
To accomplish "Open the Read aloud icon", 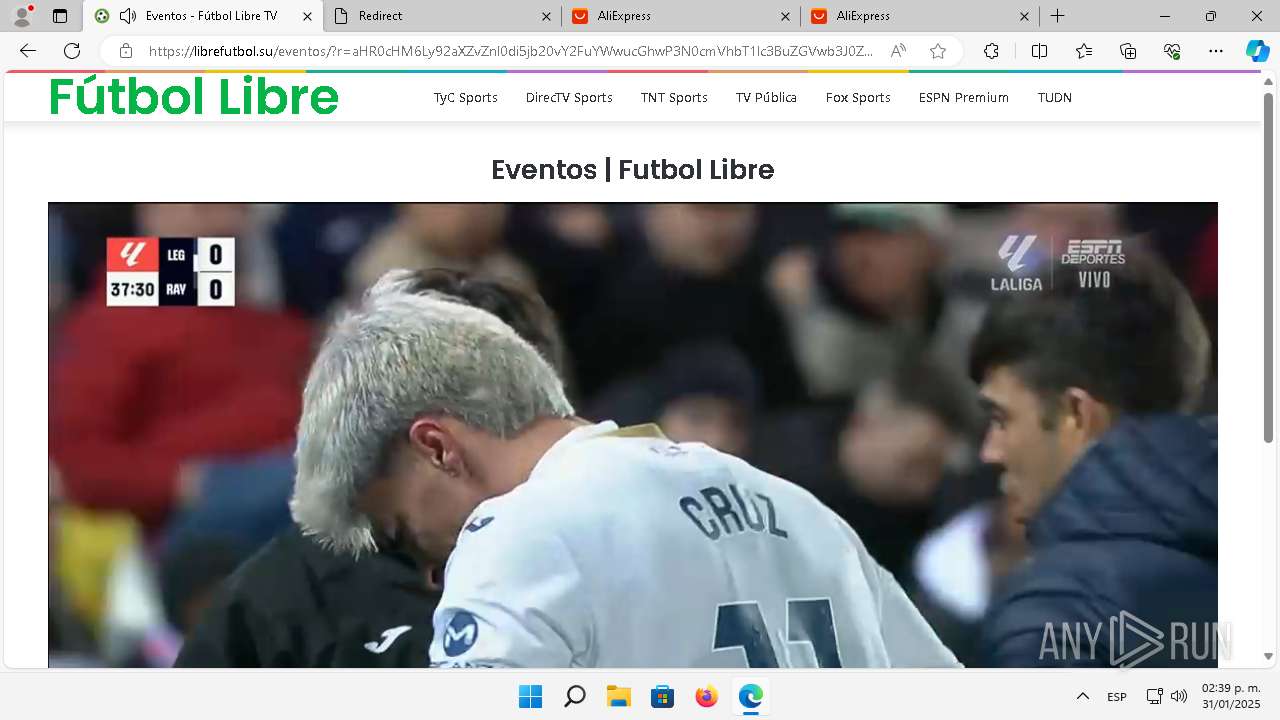I will click(x=898, y=51).
